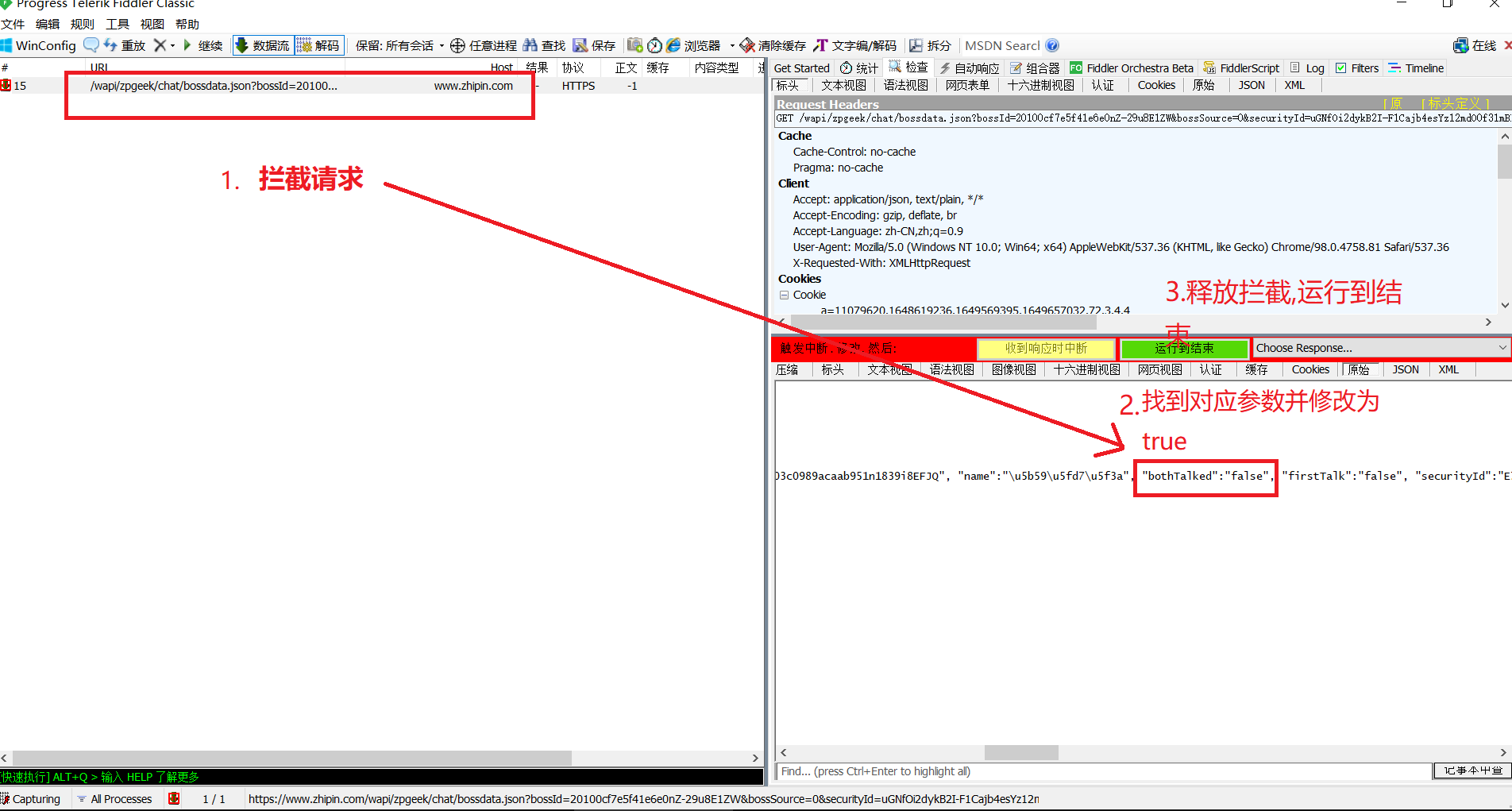Click the 原 (Raw) link in Request Headers

tap(1395, 103)
